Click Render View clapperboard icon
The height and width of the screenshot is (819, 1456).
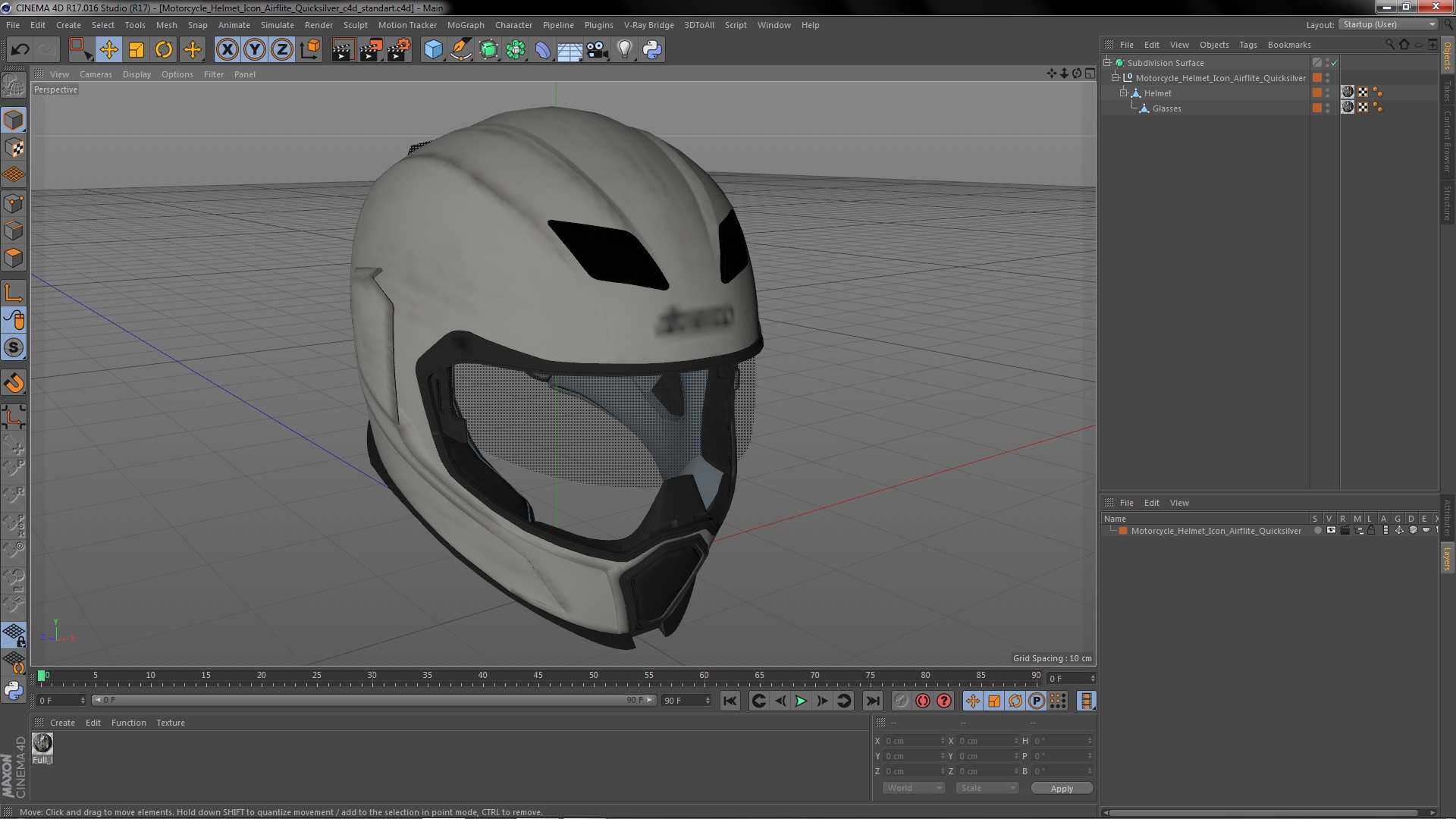343,50
